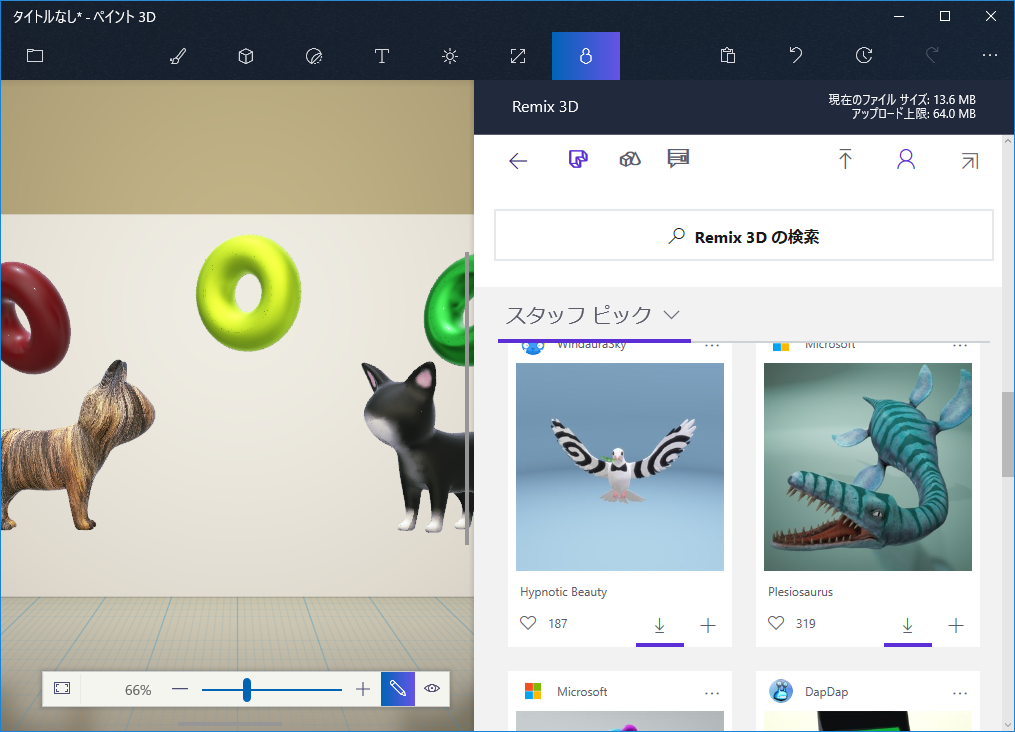The height and width of the screenshot is (732, 1015).
Task: Toggle the pencil zoom mode near the slider
Action: [x=398, y=688]
